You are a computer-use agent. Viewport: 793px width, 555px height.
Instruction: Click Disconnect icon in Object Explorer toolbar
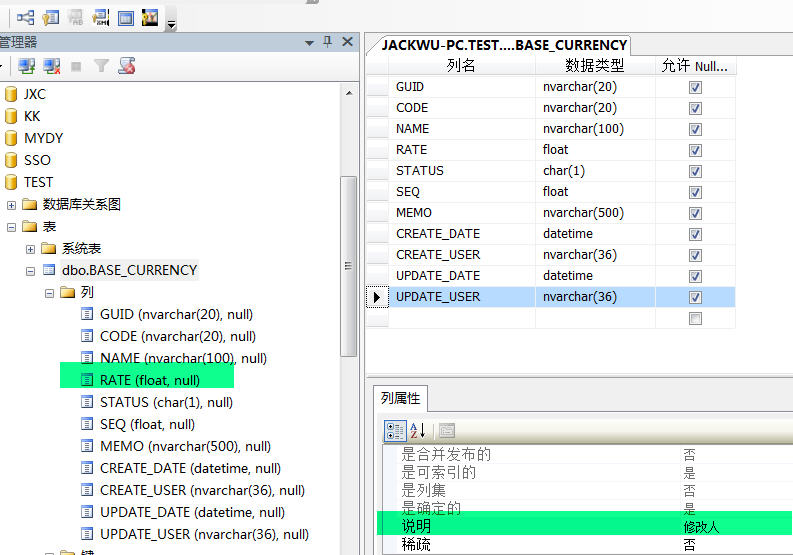pyautogui.click(x=52, y=66)
